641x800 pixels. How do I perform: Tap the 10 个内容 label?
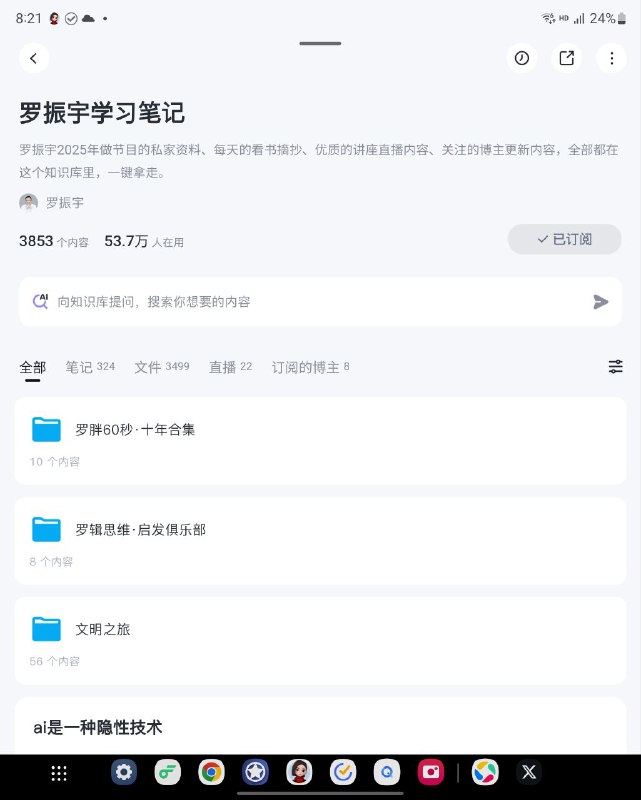55,462
